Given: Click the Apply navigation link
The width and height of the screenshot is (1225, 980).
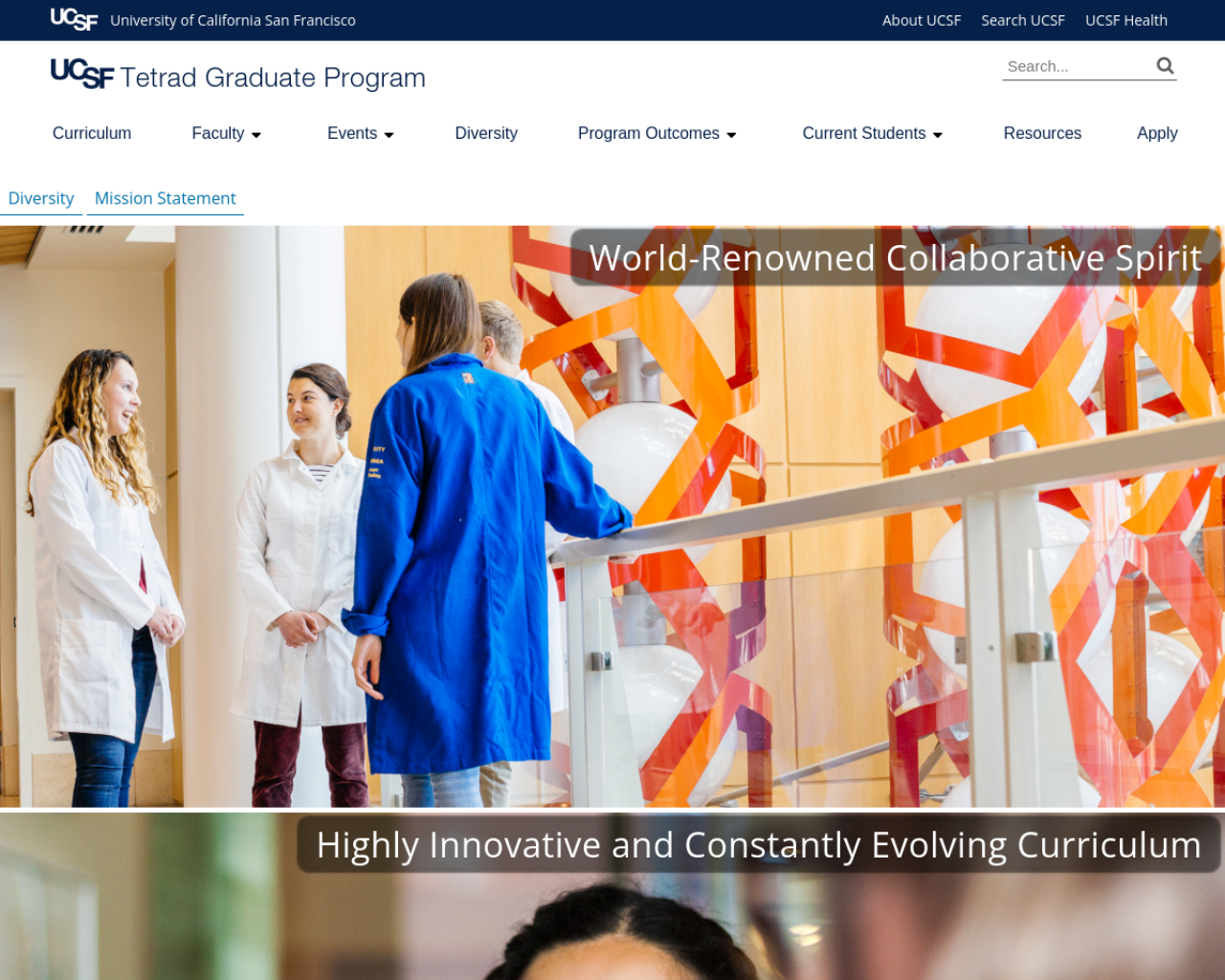Looking at the screenshot, I should [1157, 133].
